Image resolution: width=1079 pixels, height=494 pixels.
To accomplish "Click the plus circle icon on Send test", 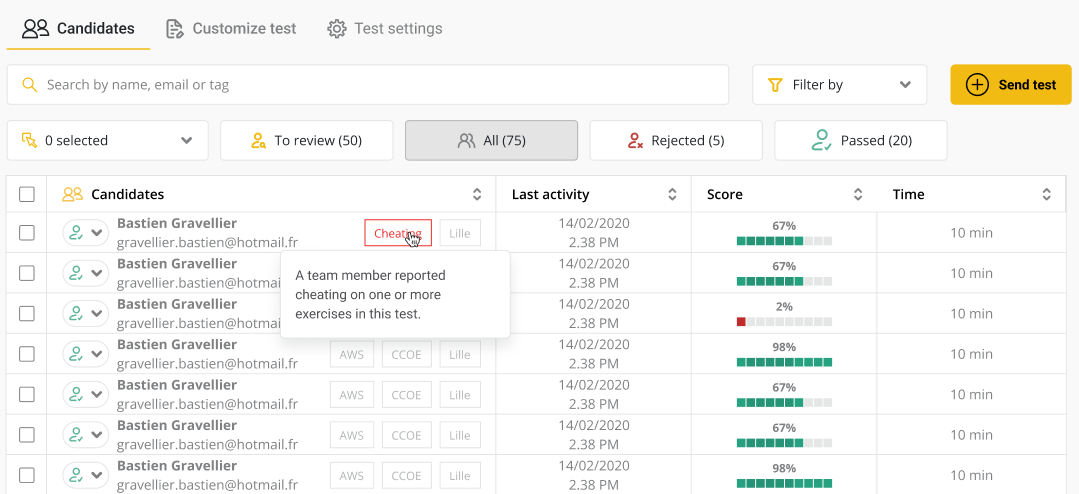I will pyautogui.click(x=977, y=85).
